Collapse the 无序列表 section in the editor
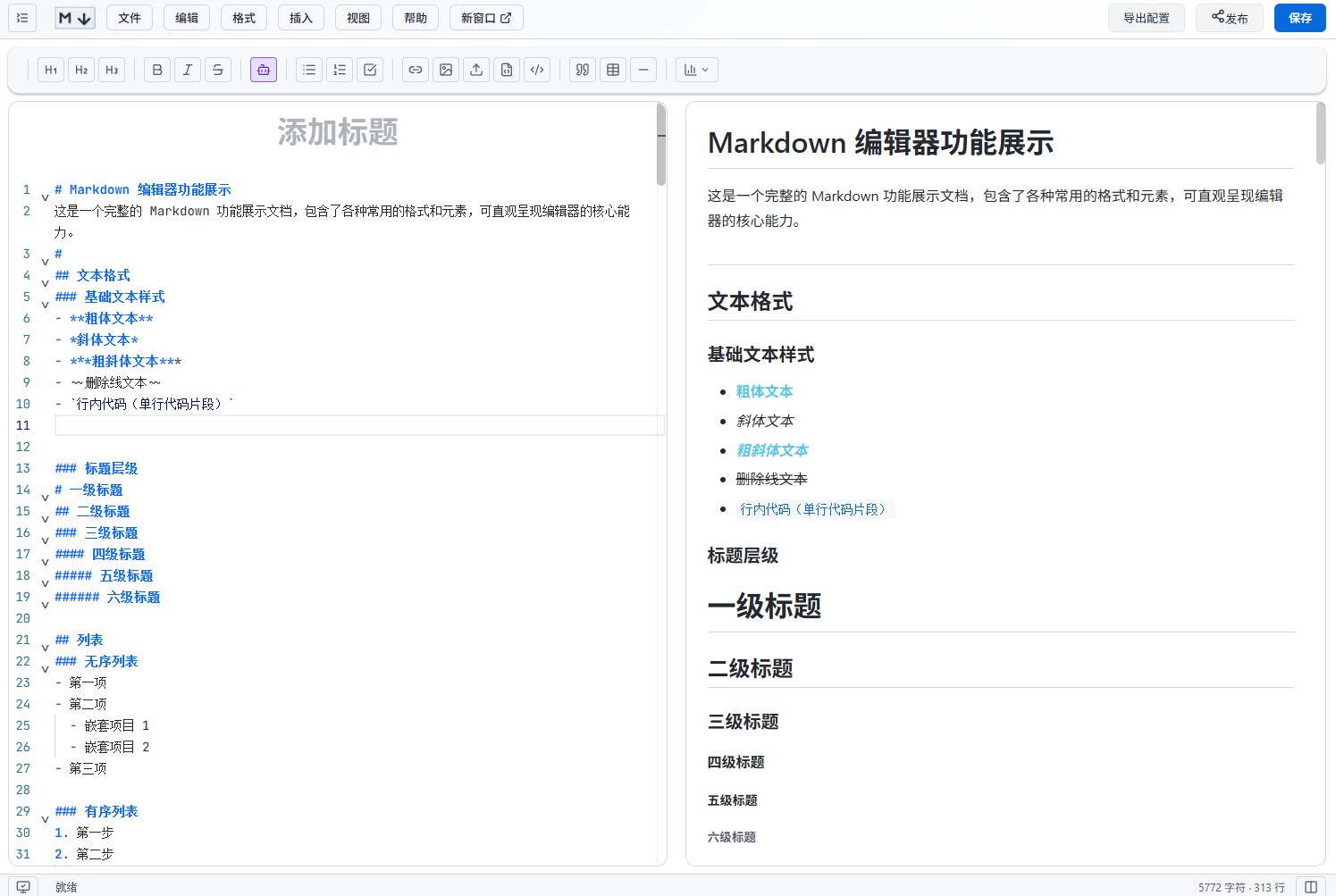Viewport: 1336px width, 896px height. coord(45,669)
